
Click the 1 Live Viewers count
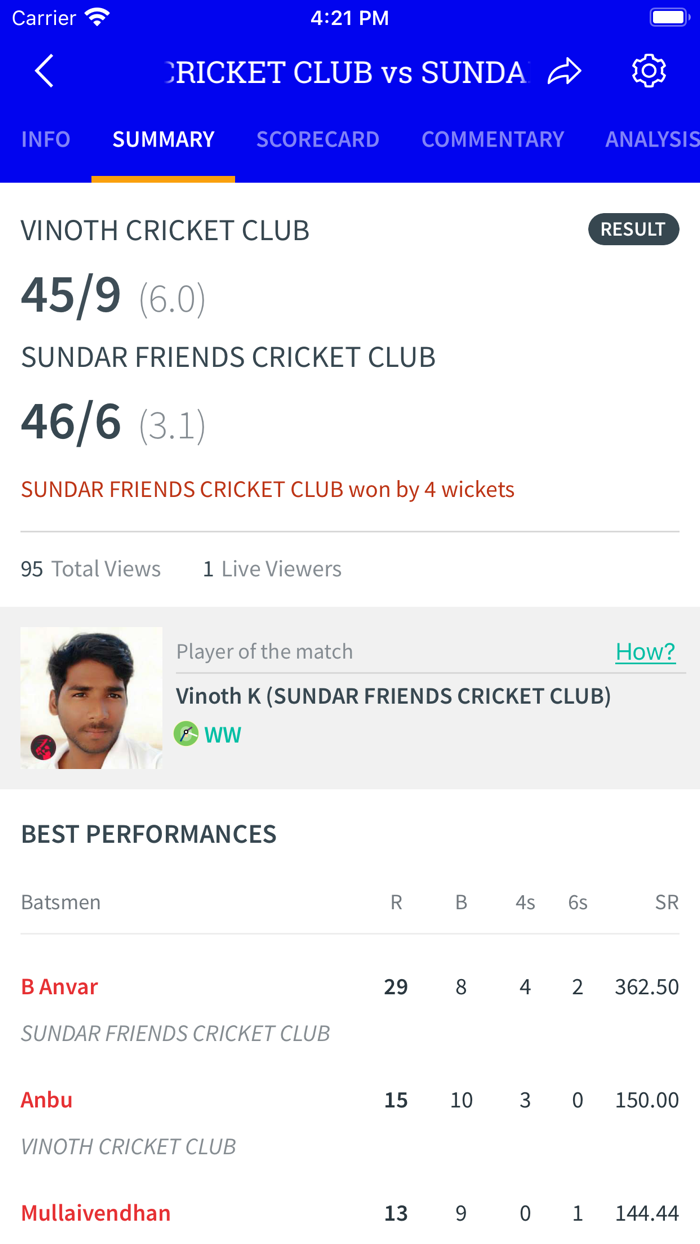[x=273, y=568]
